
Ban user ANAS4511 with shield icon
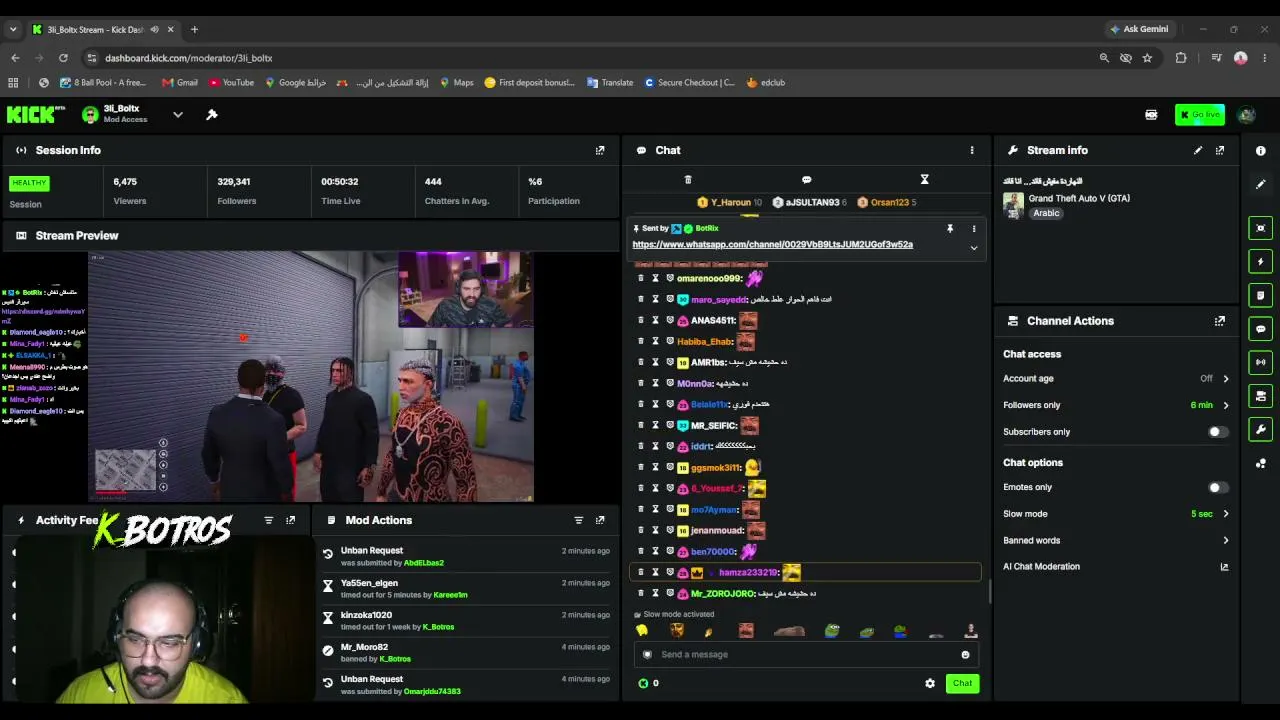click(670, 320)
